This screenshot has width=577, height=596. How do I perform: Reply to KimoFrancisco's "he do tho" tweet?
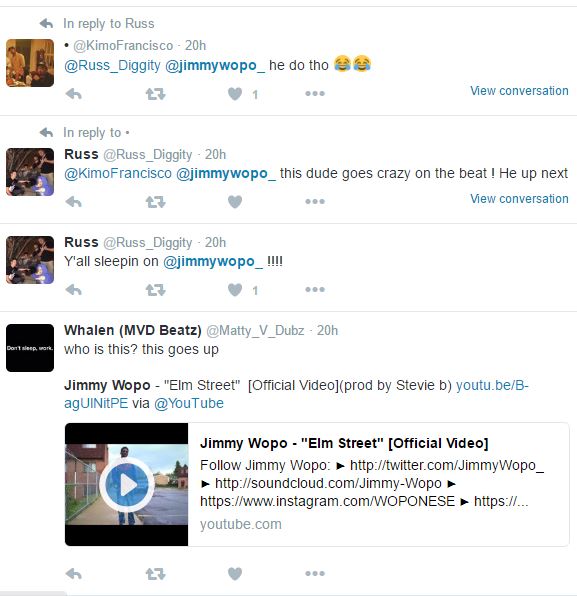tap(74, 94)
